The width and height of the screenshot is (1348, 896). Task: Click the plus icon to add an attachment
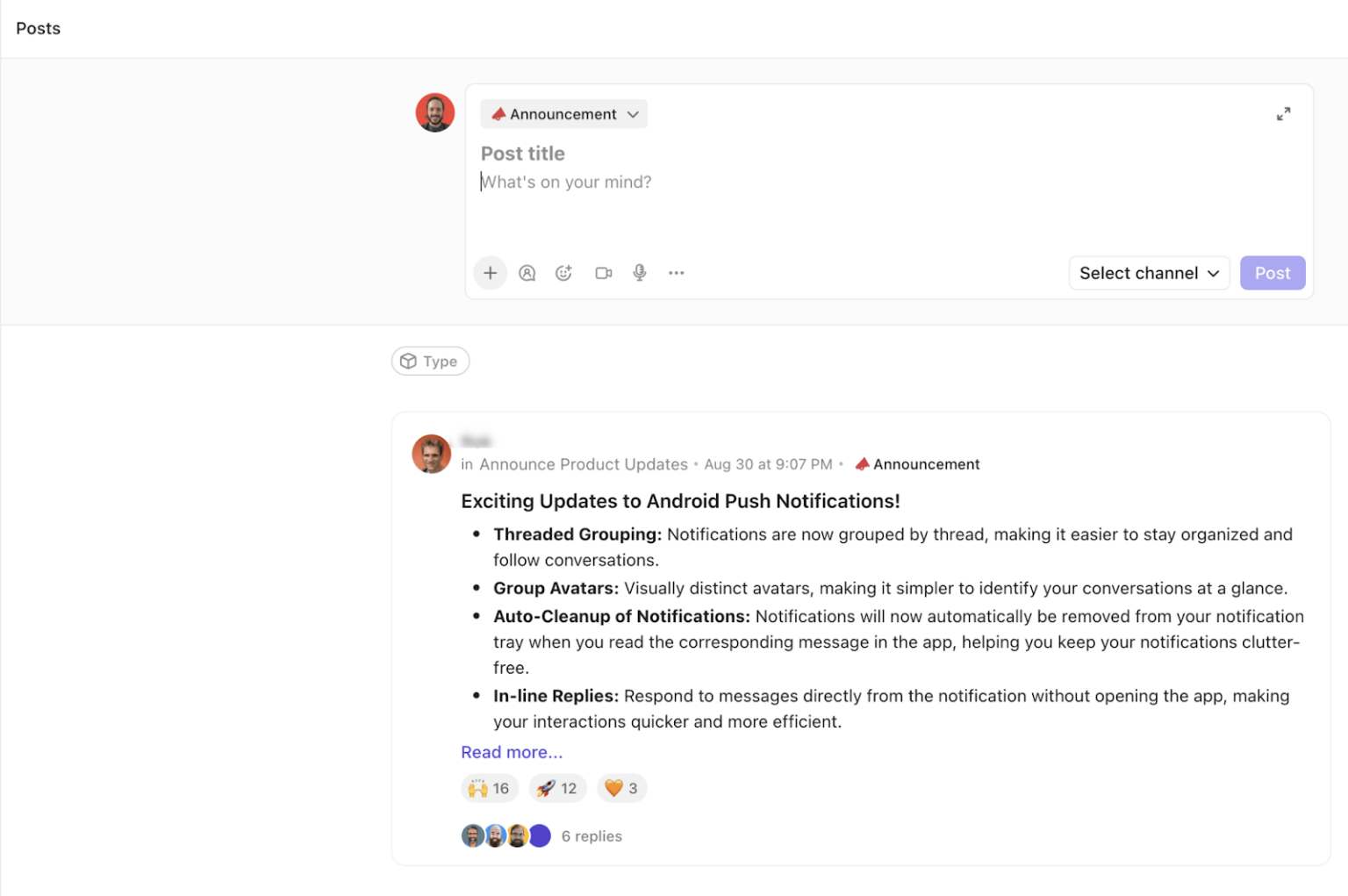point(490,273)
